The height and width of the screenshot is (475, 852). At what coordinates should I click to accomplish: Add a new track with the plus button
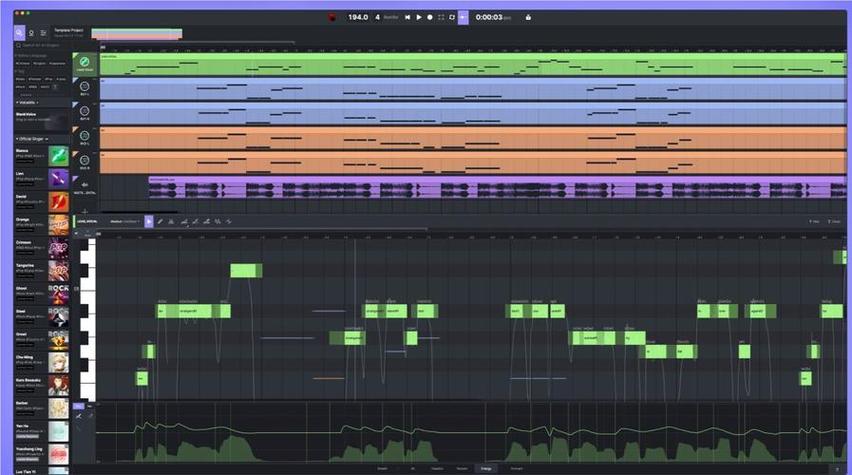(84, 211)
